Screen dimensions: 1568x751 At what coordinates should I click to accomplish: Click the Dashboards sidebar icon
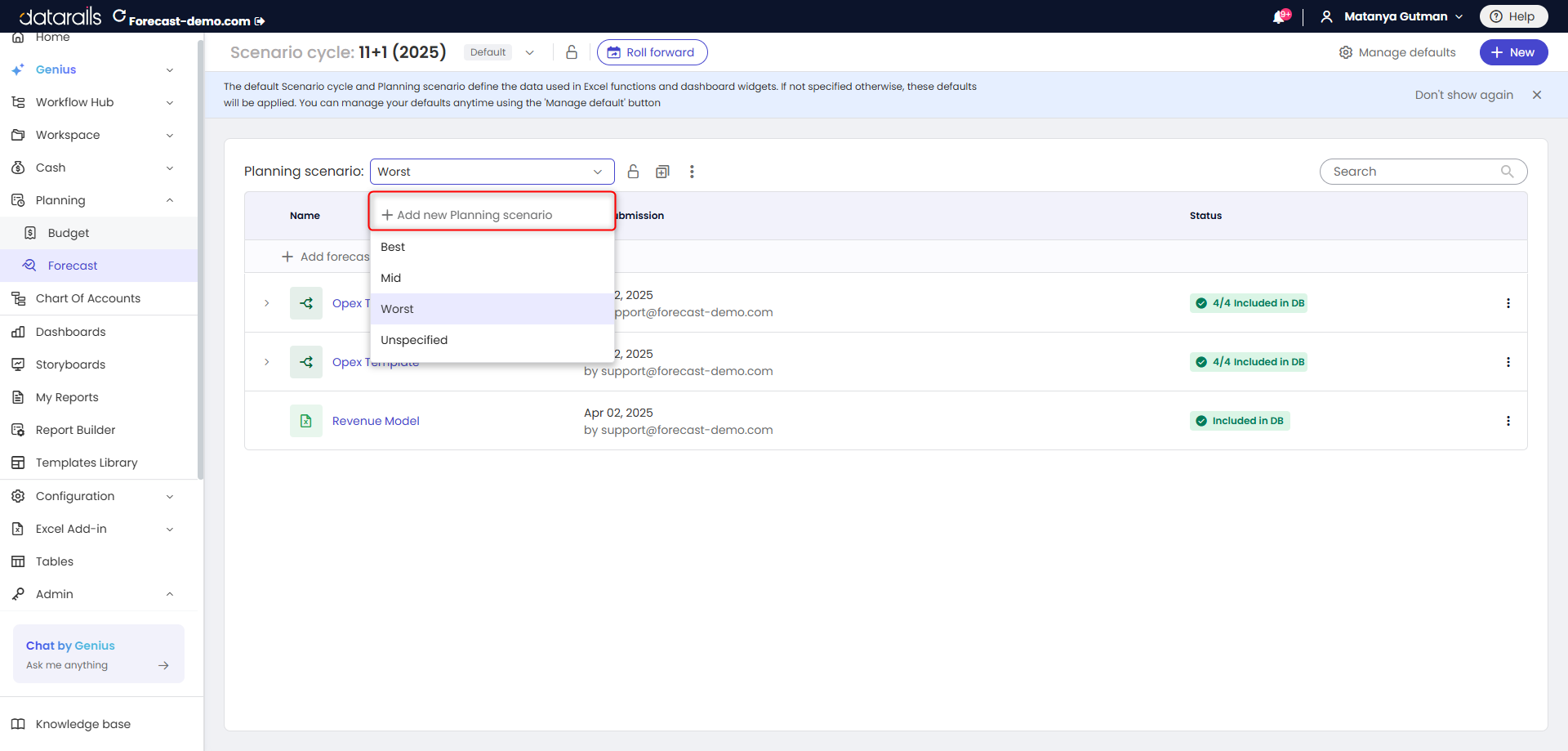(18, 332)
